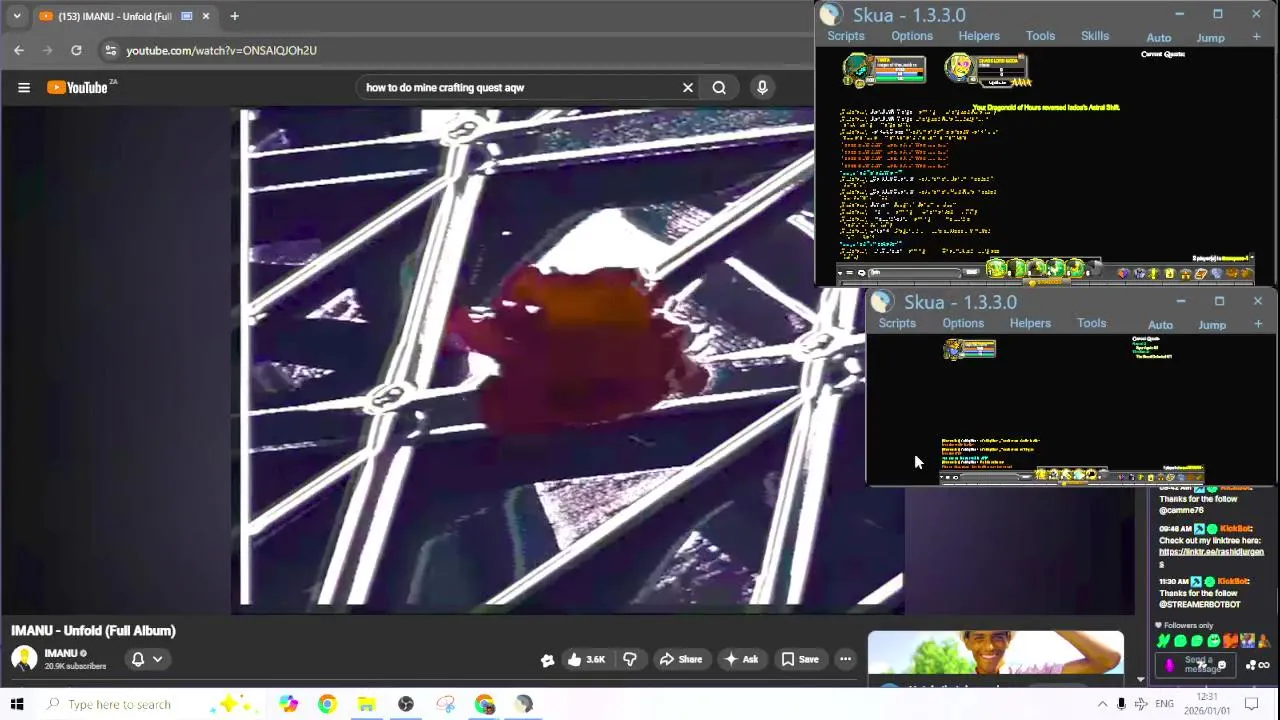Open Options menu in lower Skua window
The width and height of the screenshot is (1280, 720).
963,323
